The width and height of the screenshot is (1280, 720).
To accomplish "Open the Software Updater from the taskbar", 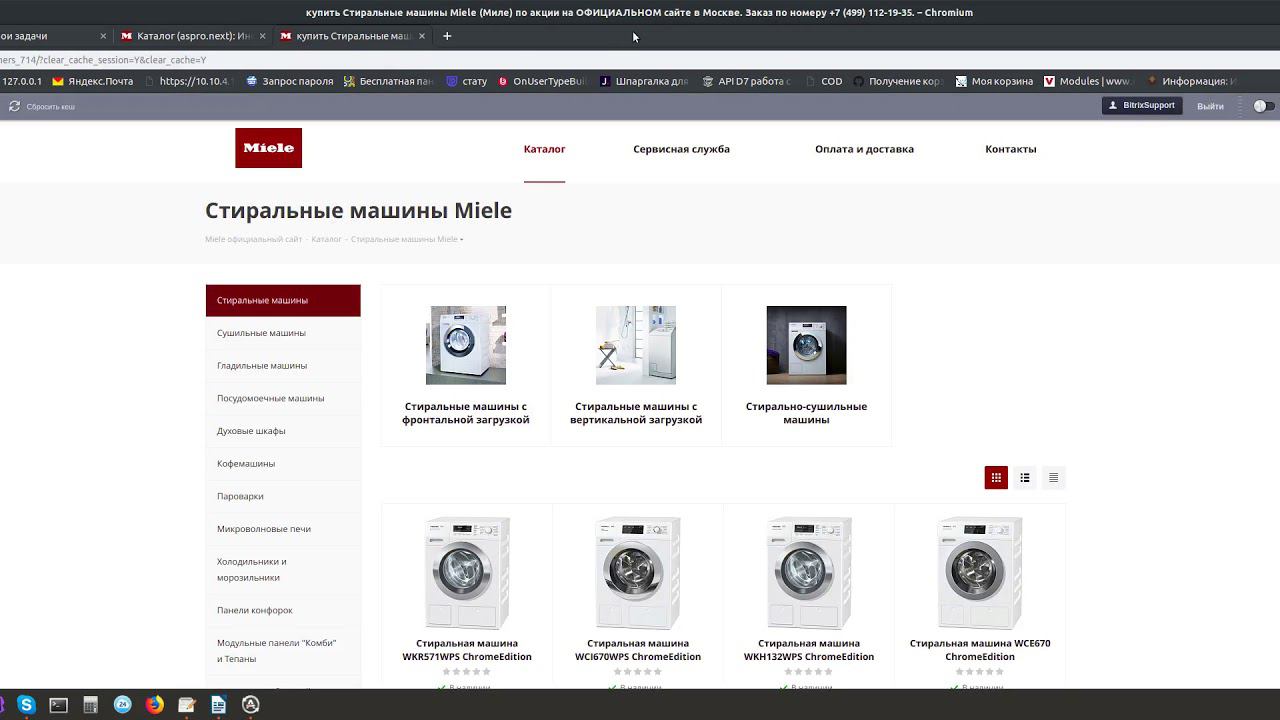I will tap(251, 705).
